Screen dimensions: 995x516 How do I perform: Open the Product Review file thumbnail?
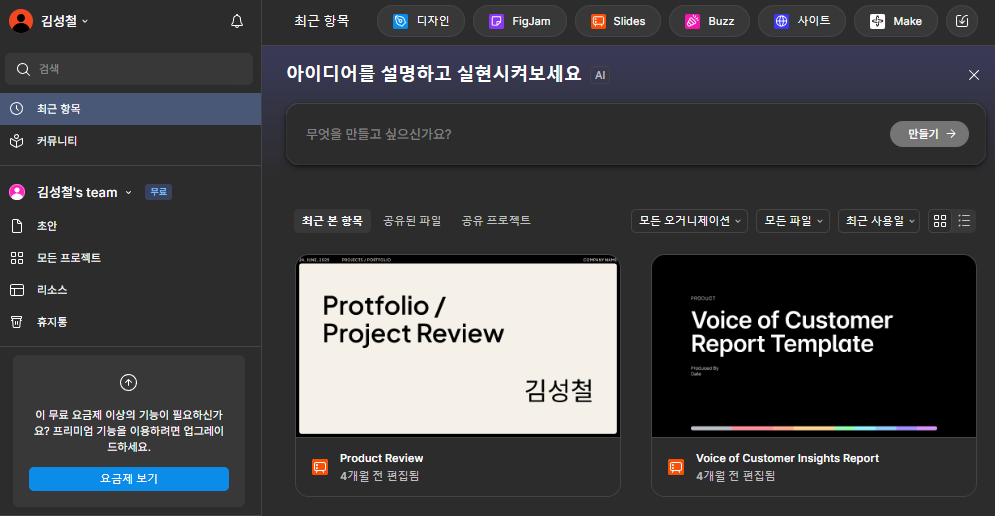pyautogui.click(x=458, y=346)
